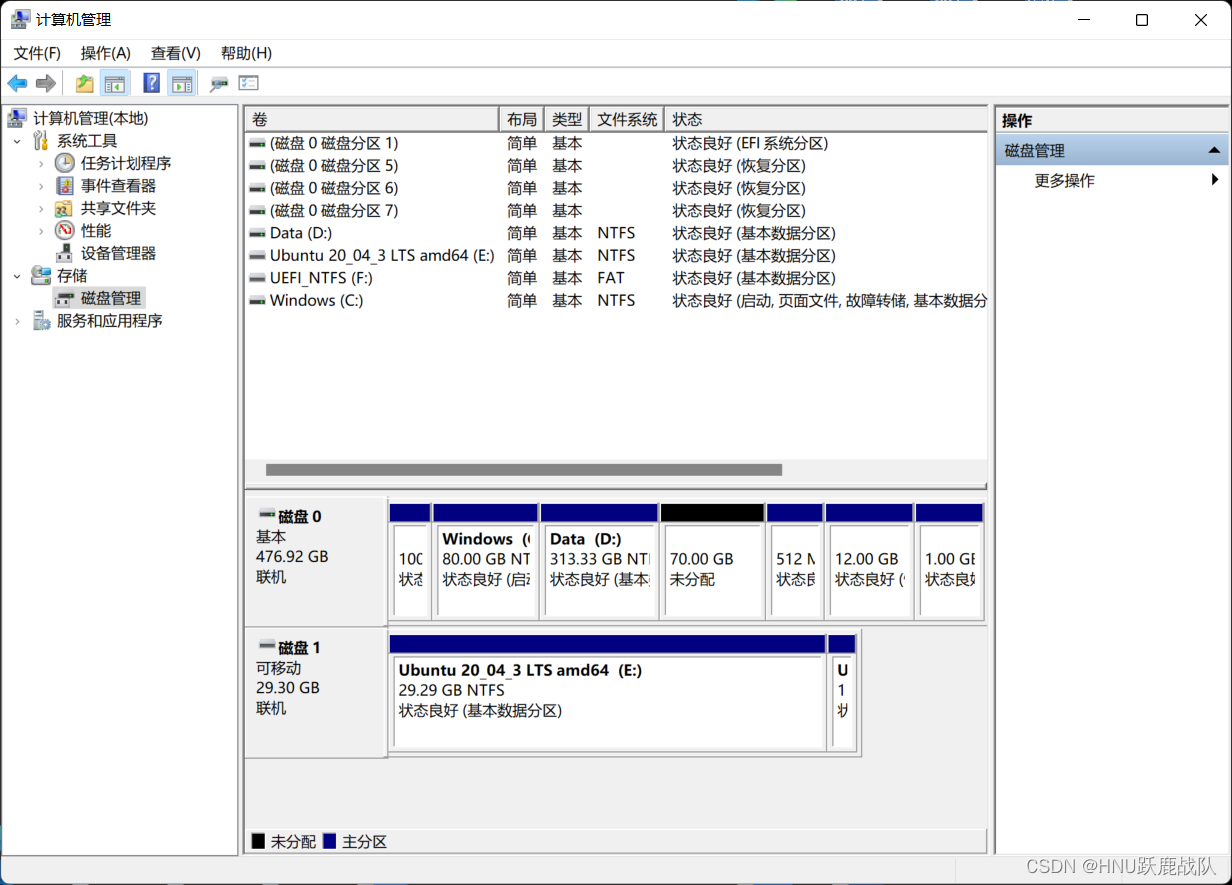Open the 更多操作 submenu arrow
1232x885 pixels.
(x=1215, y=180)
